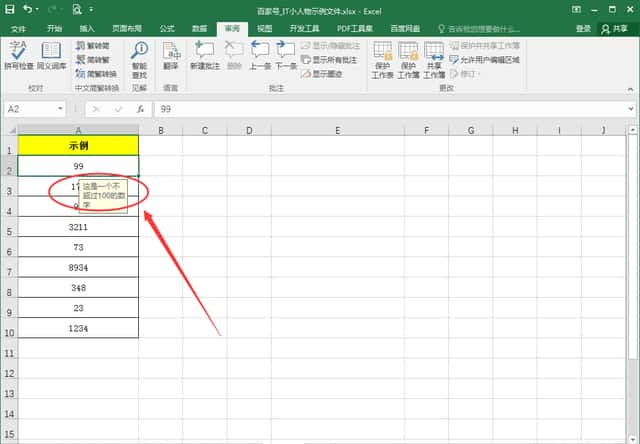
Task: Click the Undo arrow icon
Action: 28,9
